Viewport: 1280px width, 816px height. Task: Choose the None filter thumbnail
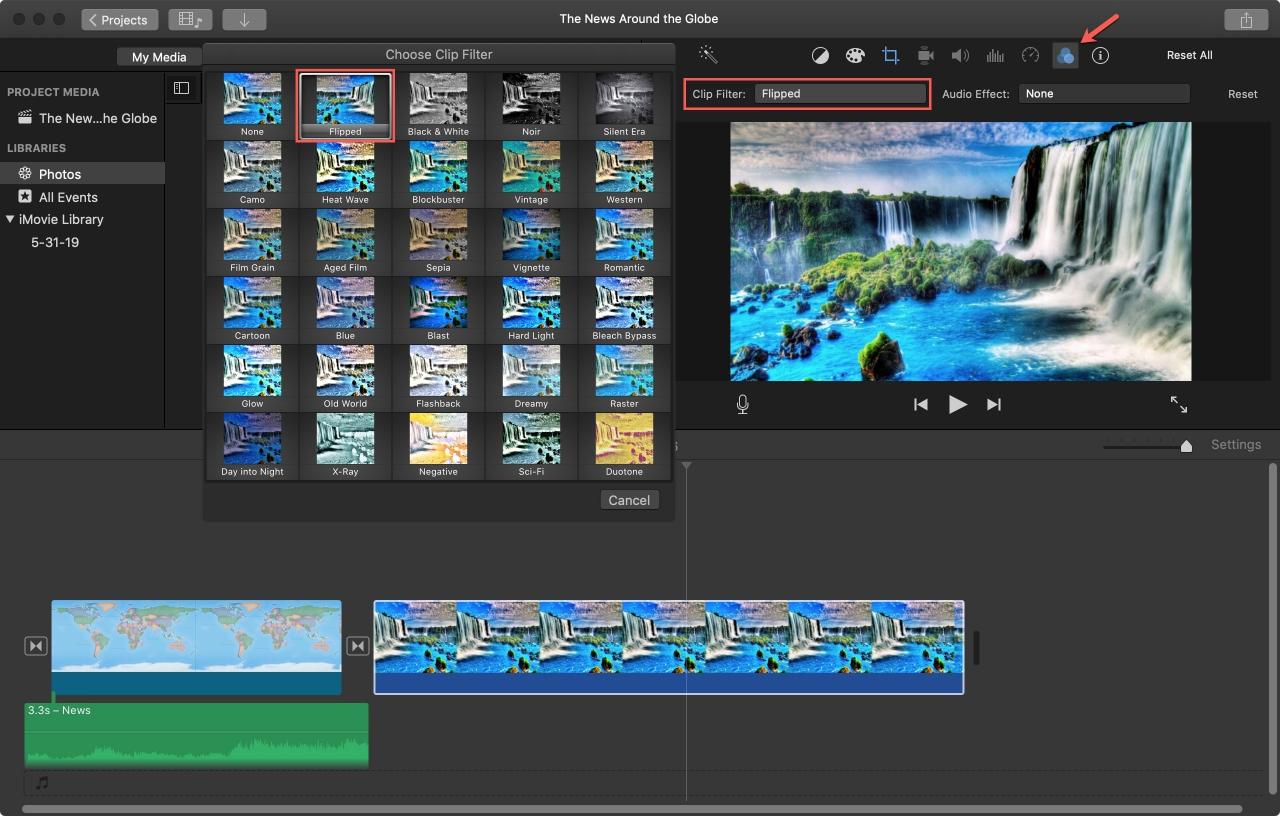[252, 105]
